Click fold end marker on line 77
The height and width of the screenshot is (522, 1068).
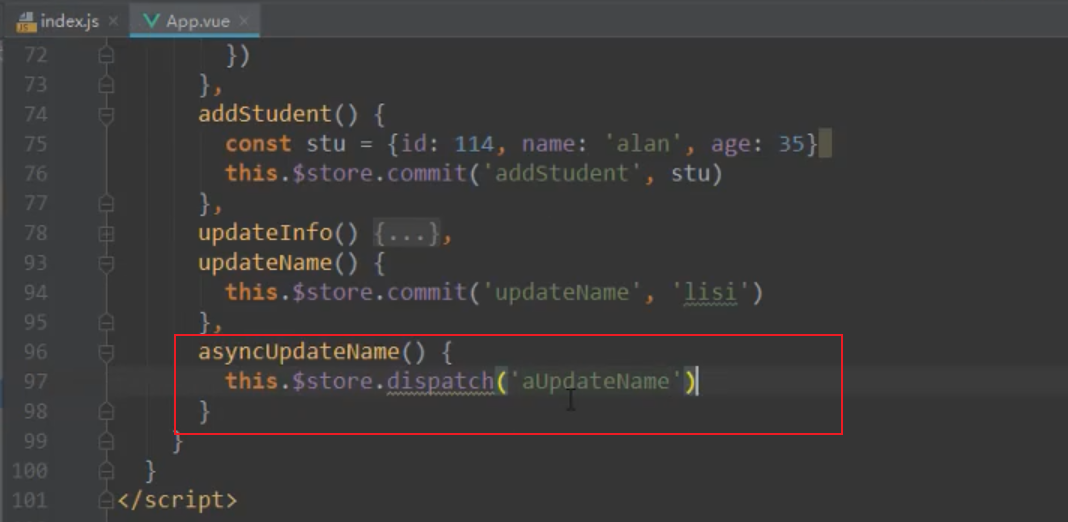pos(106,204)
